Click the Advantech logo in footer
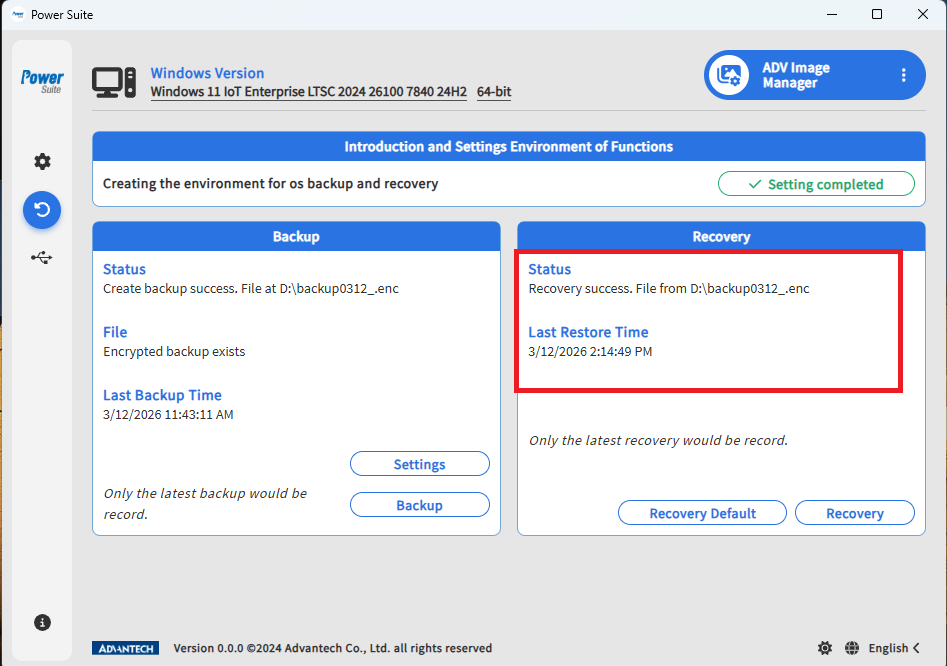 click(x=126, y=648)
